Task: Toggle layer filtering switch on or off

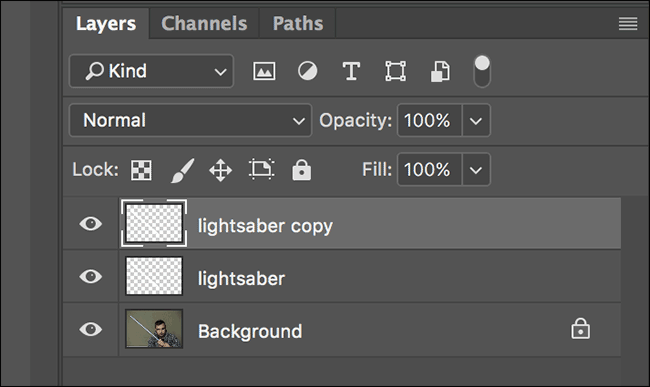Action: 482,71
